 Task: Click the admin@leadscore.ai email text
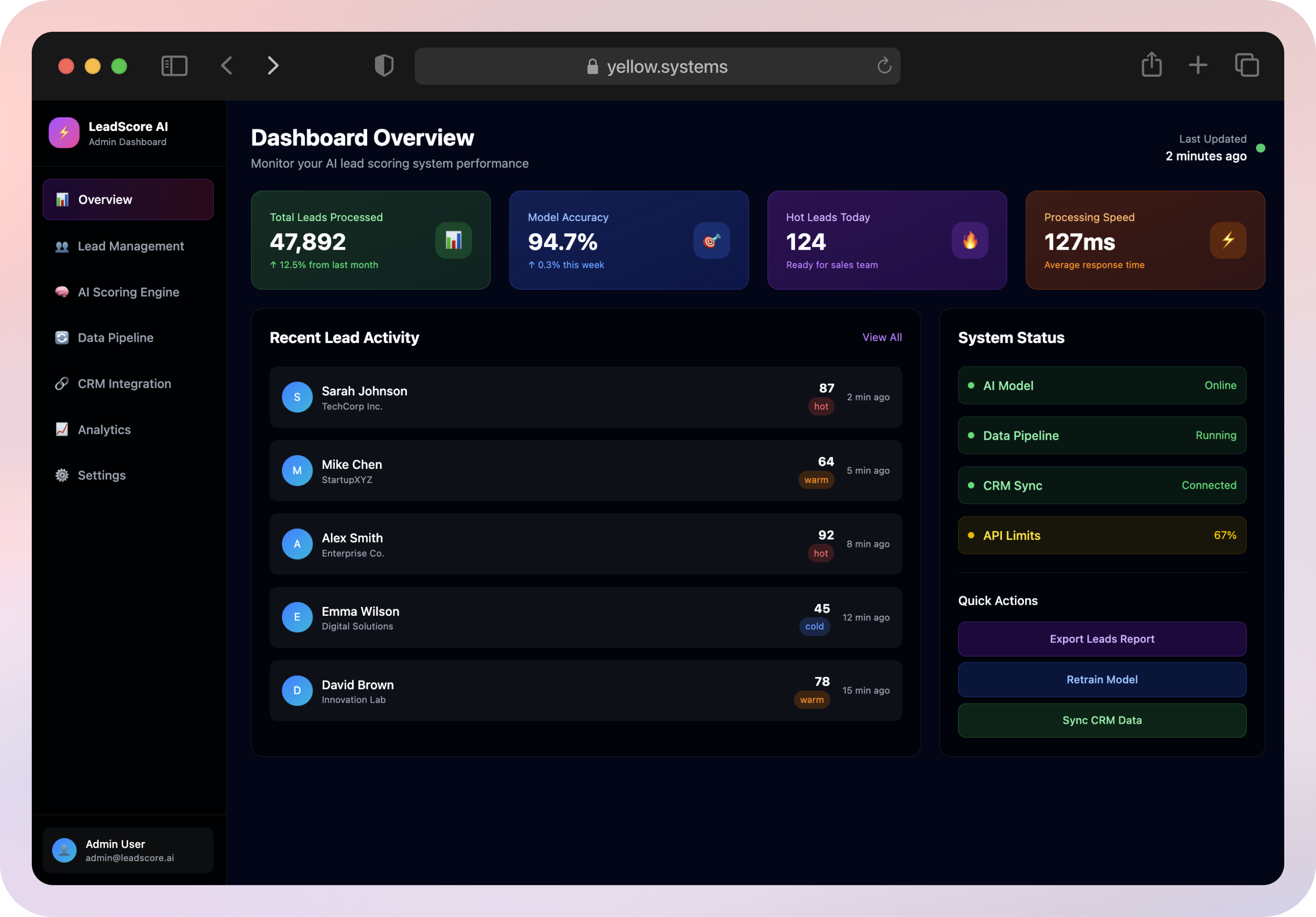pyautogui.click(x=130, y=858)
